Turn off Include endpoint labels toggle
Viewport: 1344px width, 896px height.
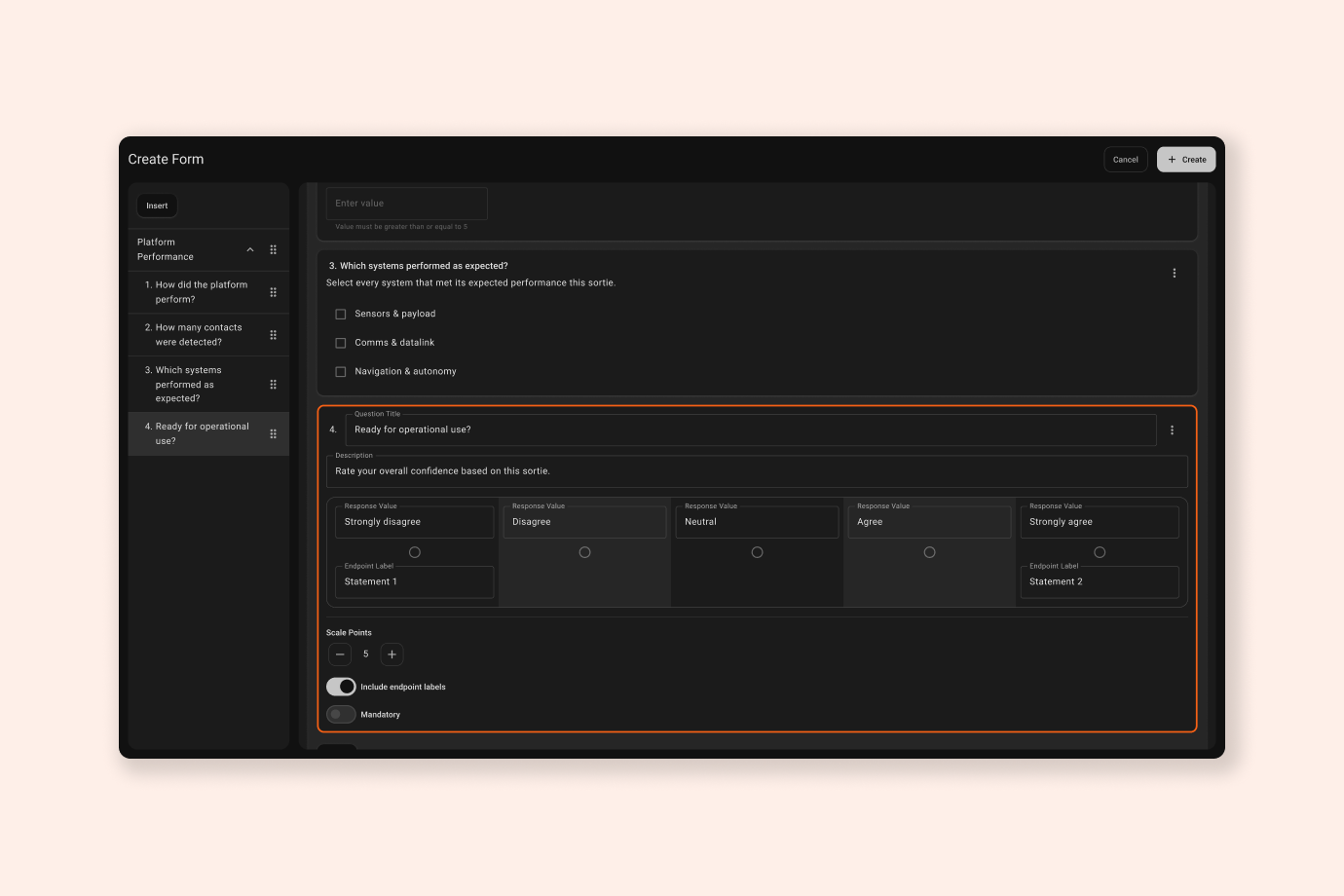click(341, 687)
